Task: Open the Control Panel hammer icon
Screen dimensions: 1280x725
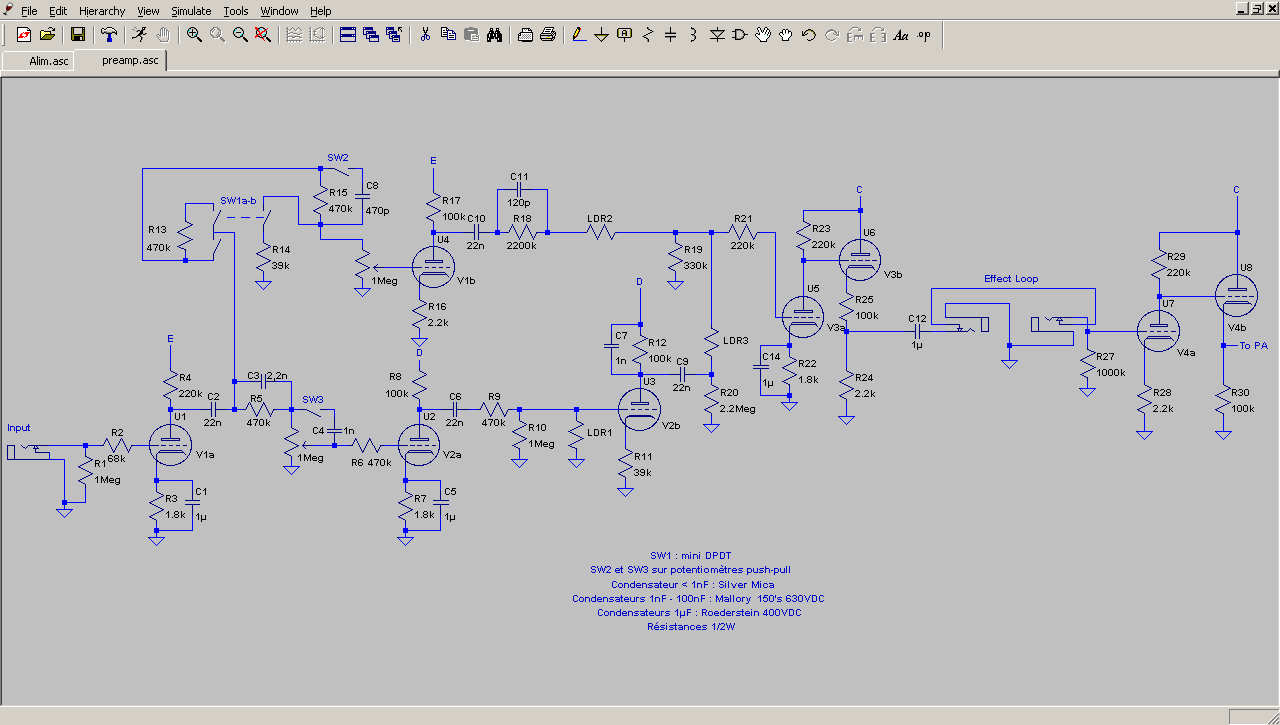Action: click(109, 35)
